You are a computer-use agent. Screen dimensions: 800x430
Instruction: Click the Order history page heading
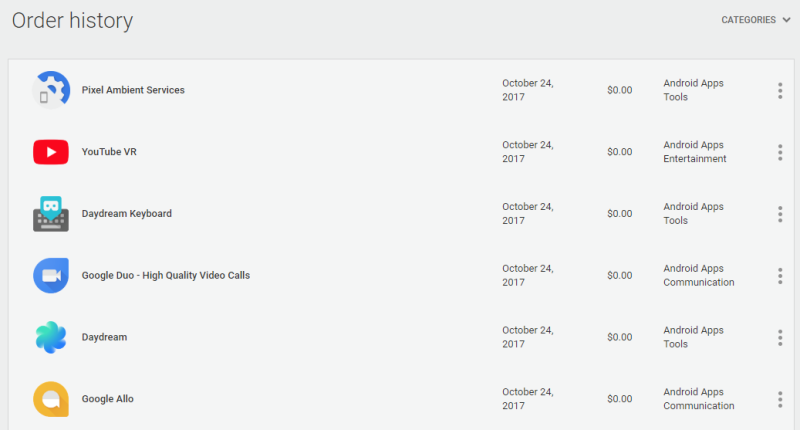pyautogui.click(x=72, y=21)
